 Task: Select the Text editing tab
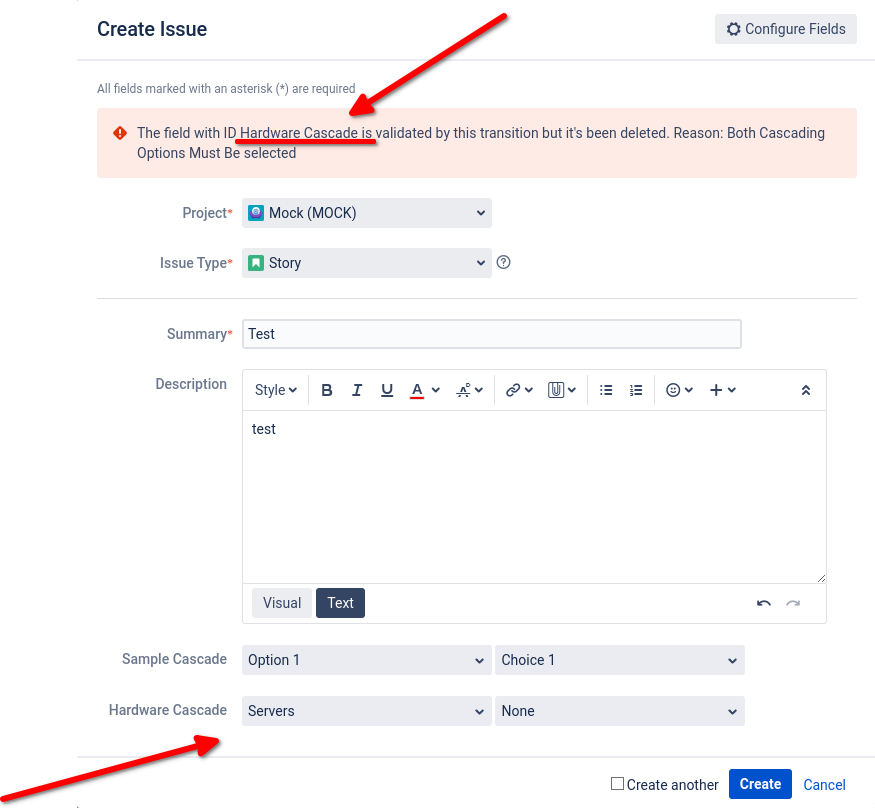click(x=340, y=602)
